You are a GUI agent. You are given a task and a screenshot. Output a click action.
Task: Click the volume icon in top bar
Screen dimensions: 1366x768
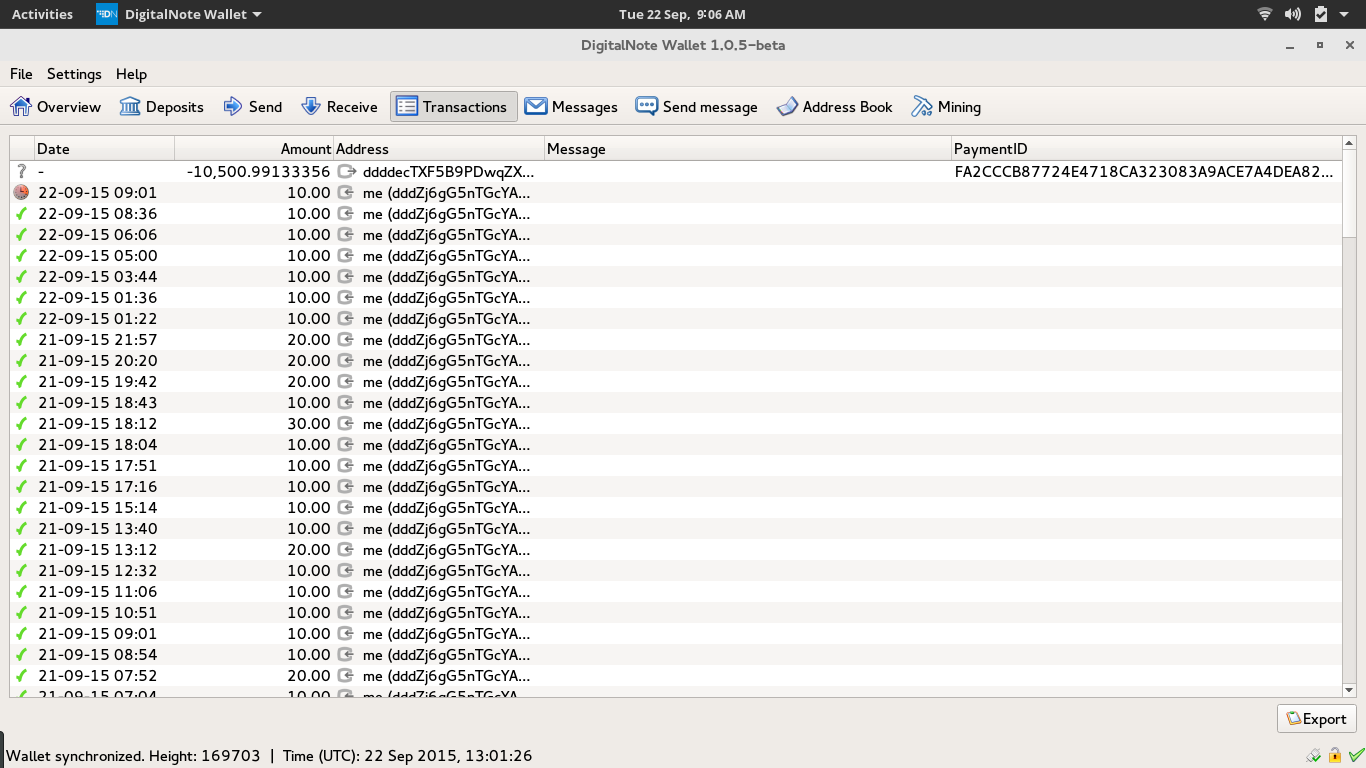click(x=1293, y=14)
